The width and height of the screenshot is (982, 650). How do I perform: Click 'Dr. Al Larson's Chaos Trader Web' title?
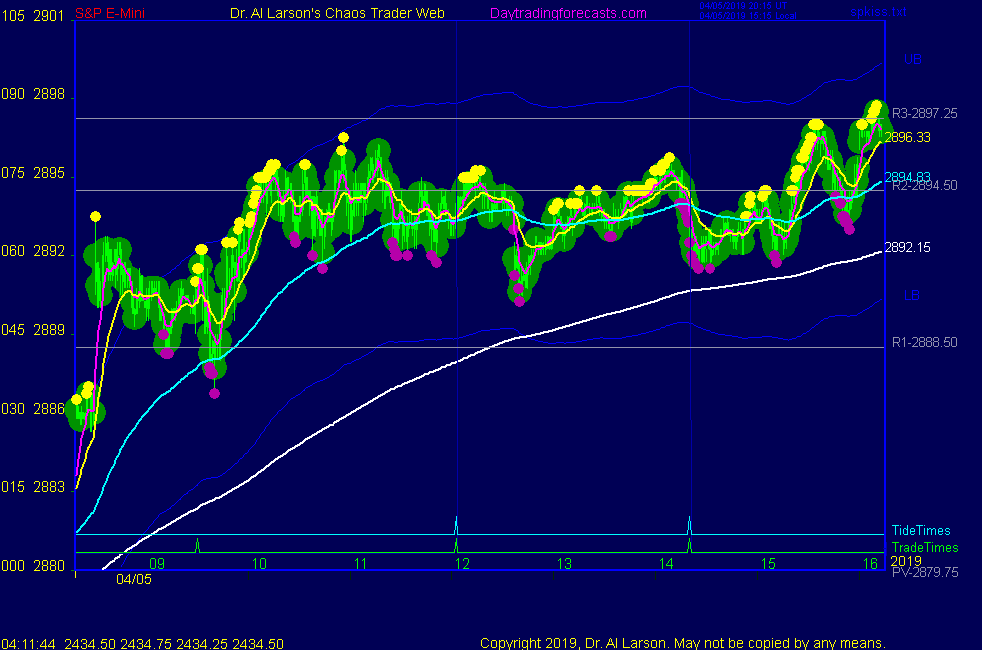337,13
